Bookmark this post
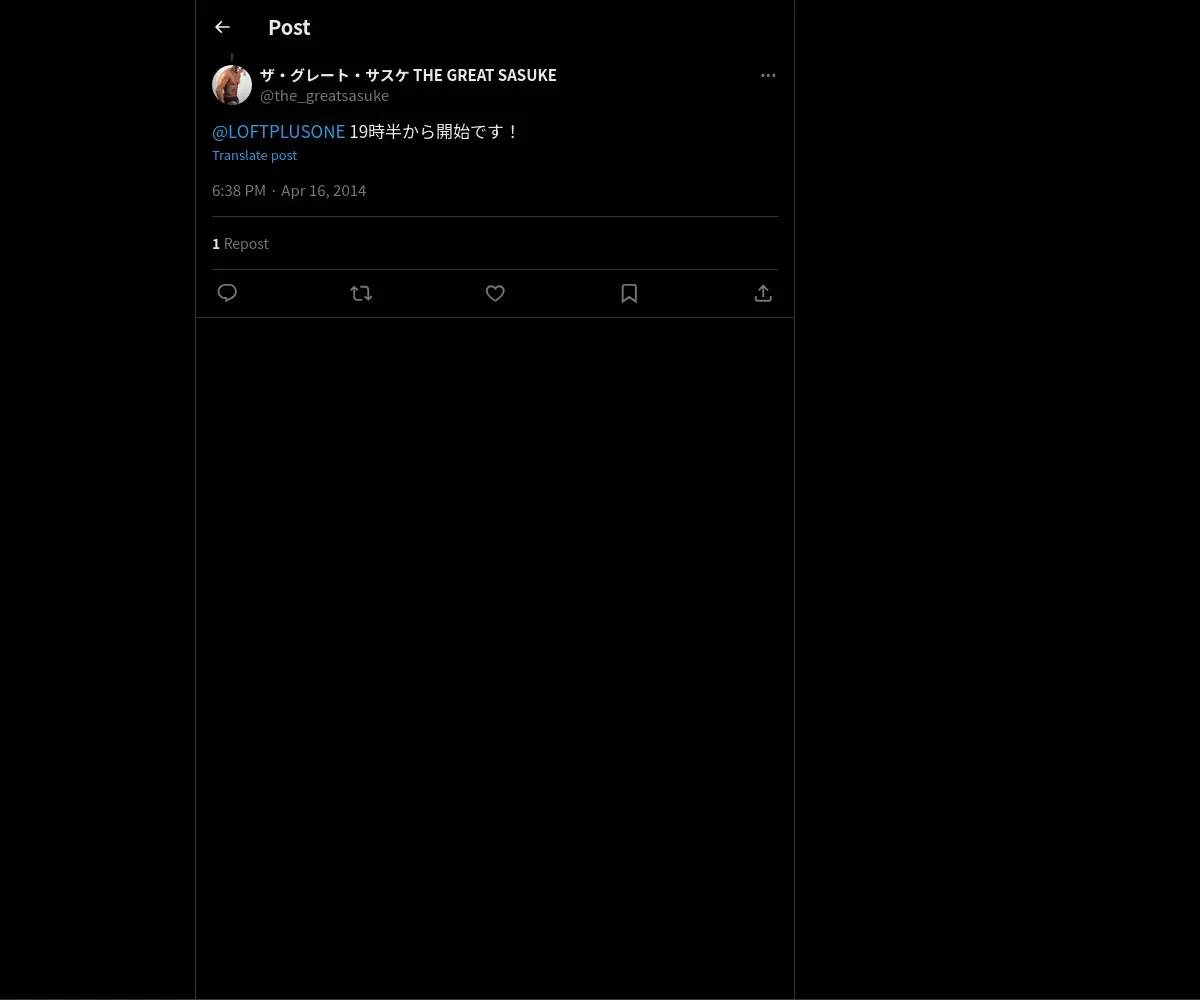 click(x=629, y=293)
